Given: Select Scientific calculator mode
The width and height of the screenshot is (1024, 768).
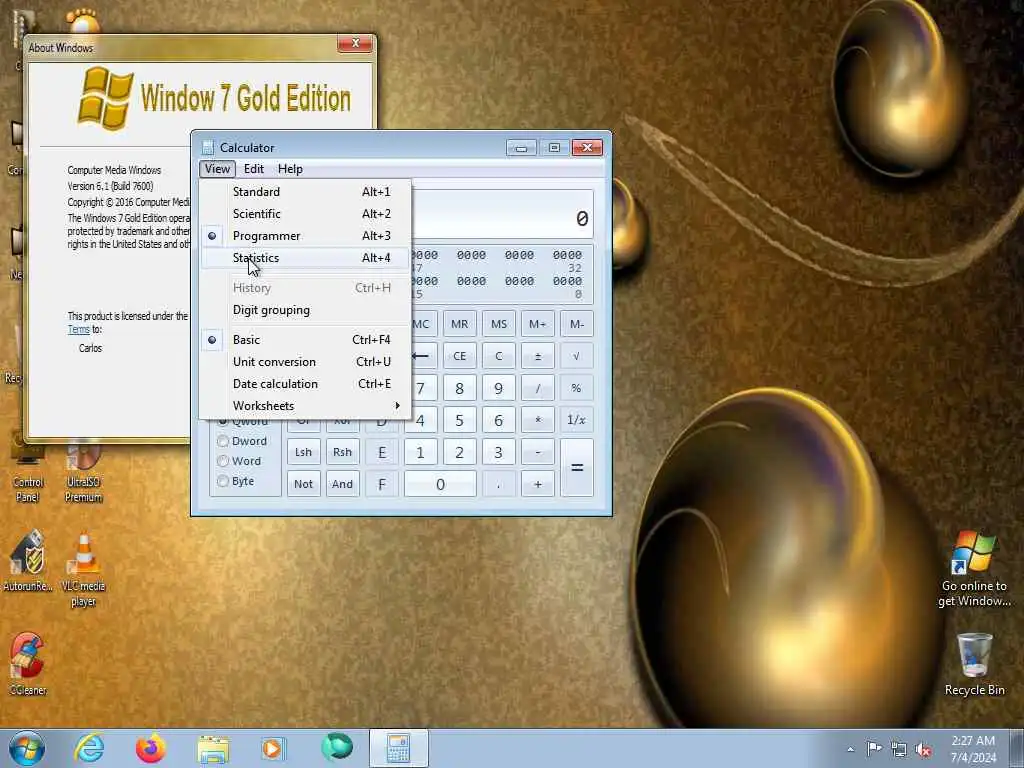Looking at the screenshot, I should 305,214.
